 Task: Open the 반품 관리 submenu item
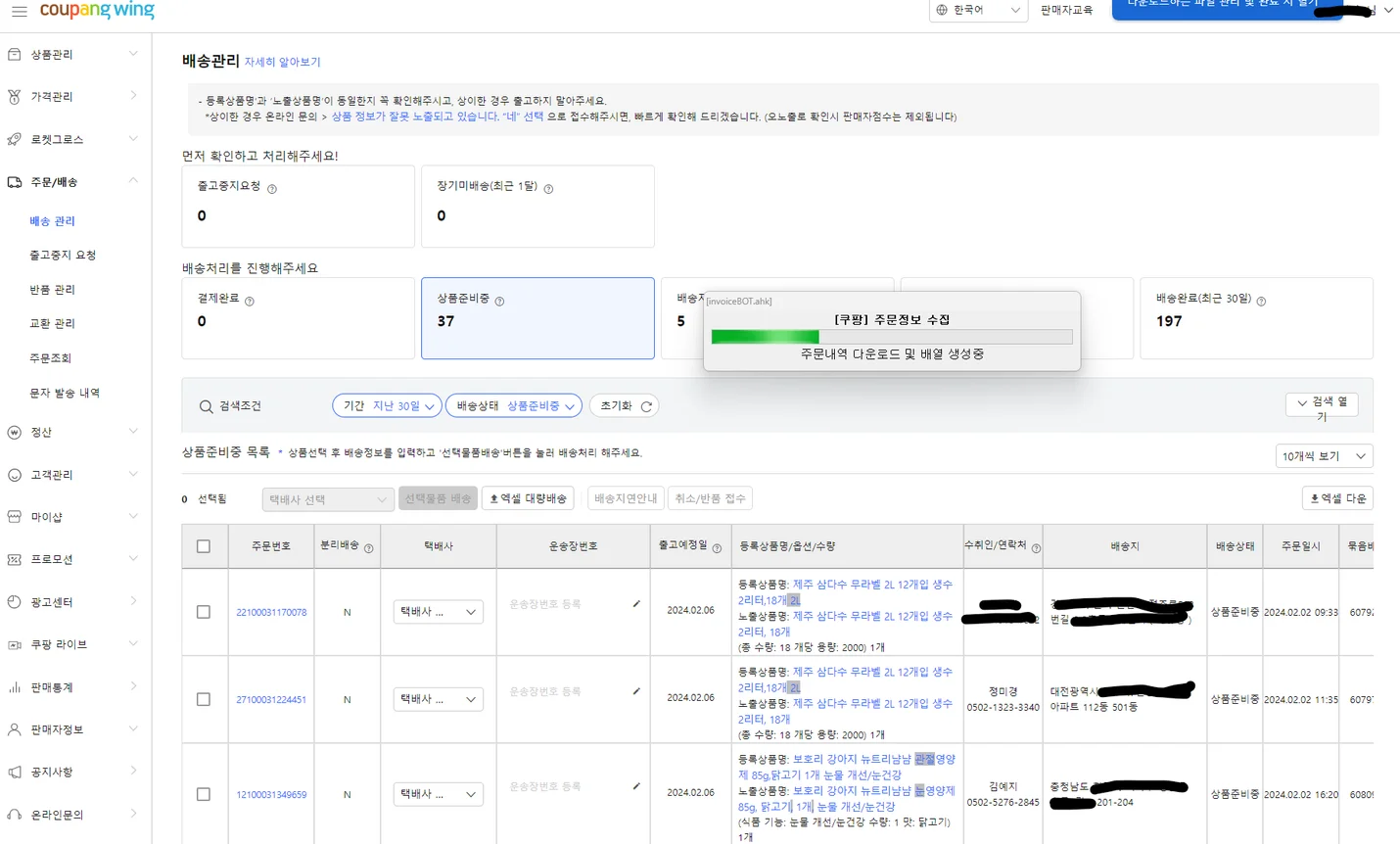tap(52, 290)
